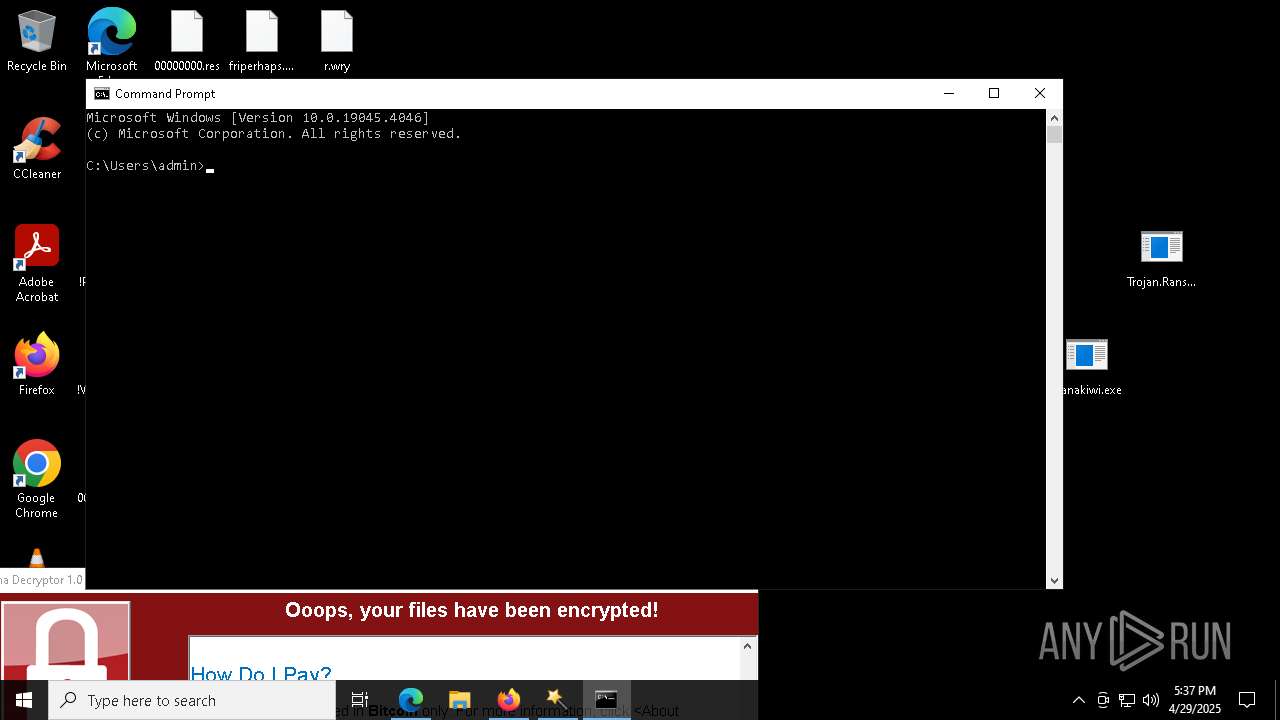1280x720 pixels.
Task: Select the VLC desktop icon
Action: 37,559
